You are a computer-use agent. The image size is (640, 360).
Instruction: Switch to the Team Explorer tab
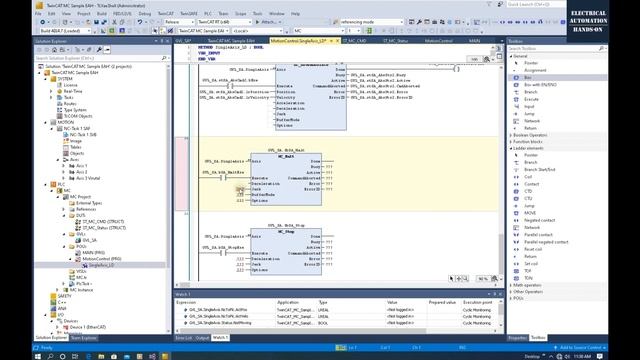tap(83, 338)
